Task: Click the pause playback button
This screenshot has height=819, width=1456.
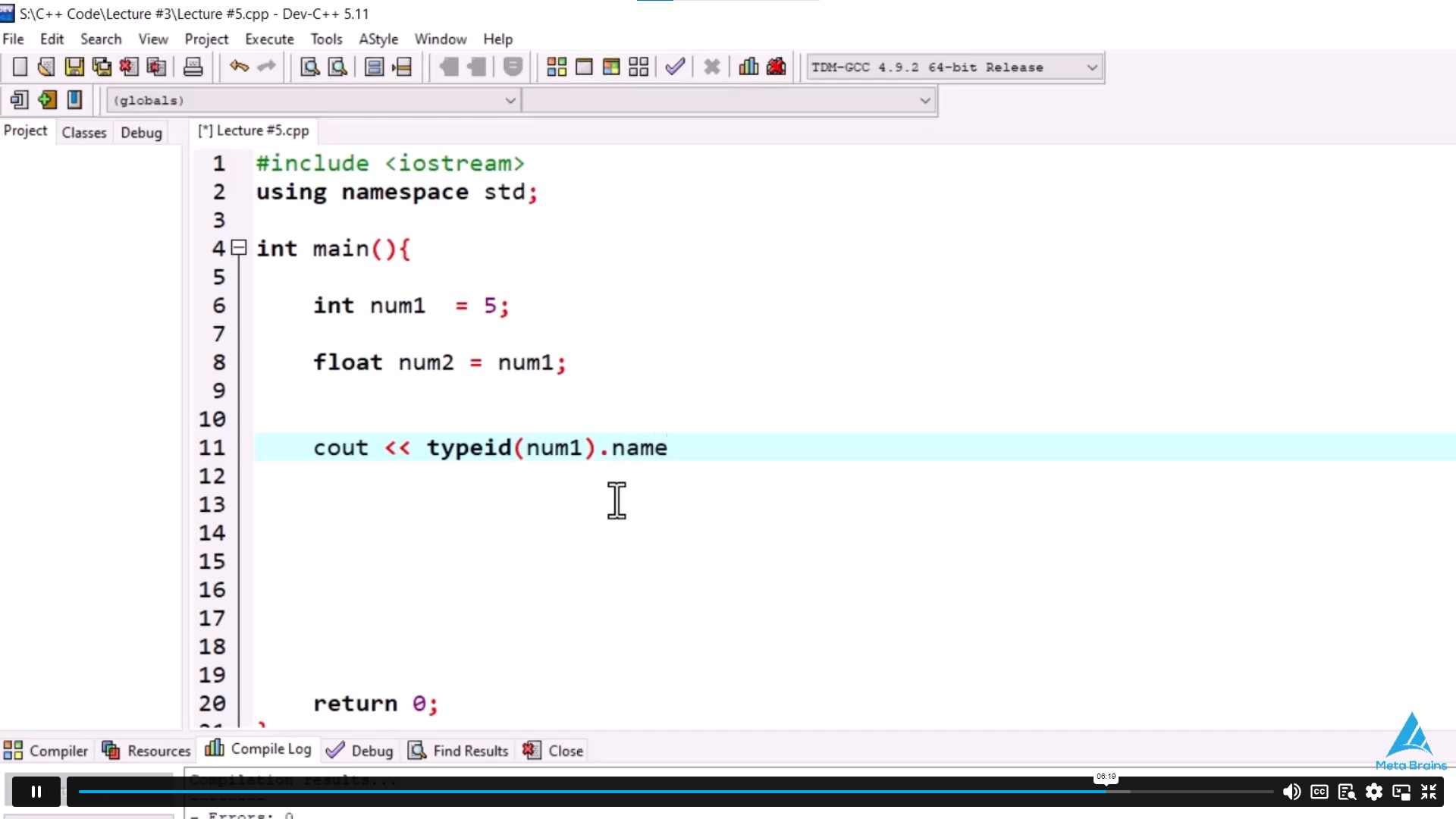Action: click(x=36, y=791)
